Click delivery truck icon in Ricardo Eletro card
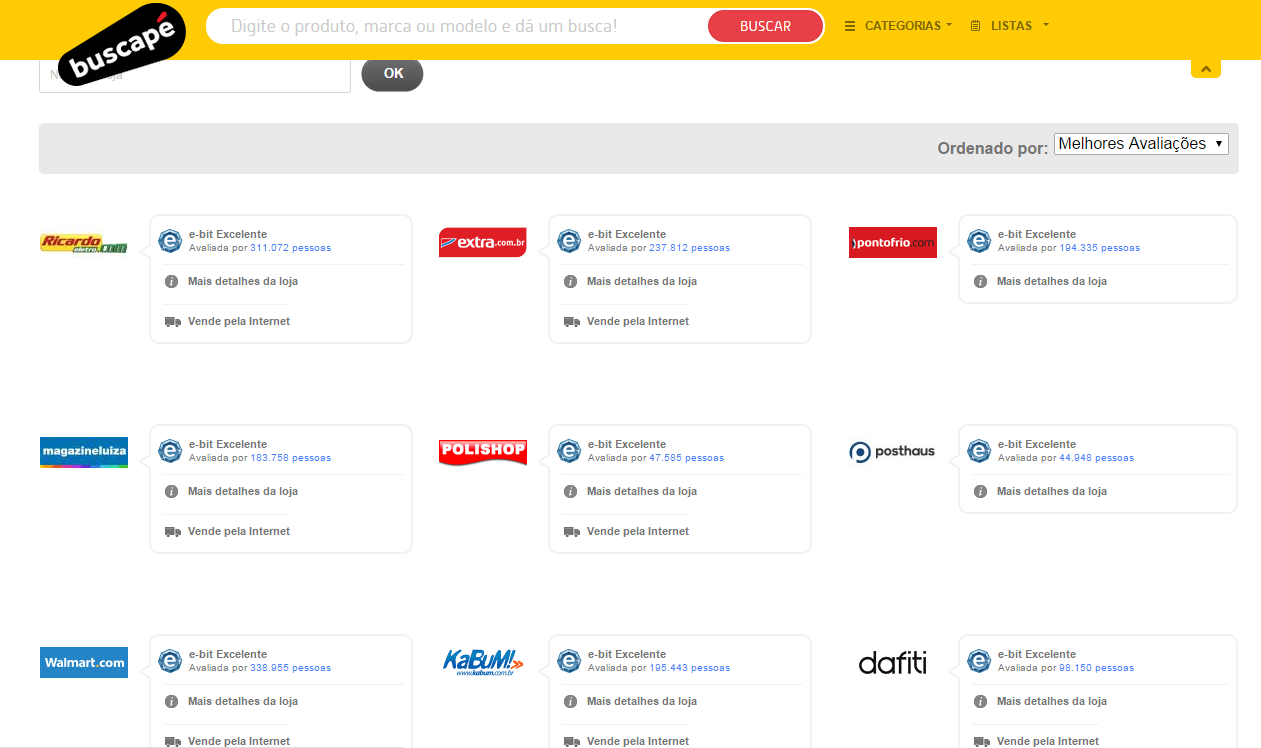1261x748 pixels. [172, 322]
